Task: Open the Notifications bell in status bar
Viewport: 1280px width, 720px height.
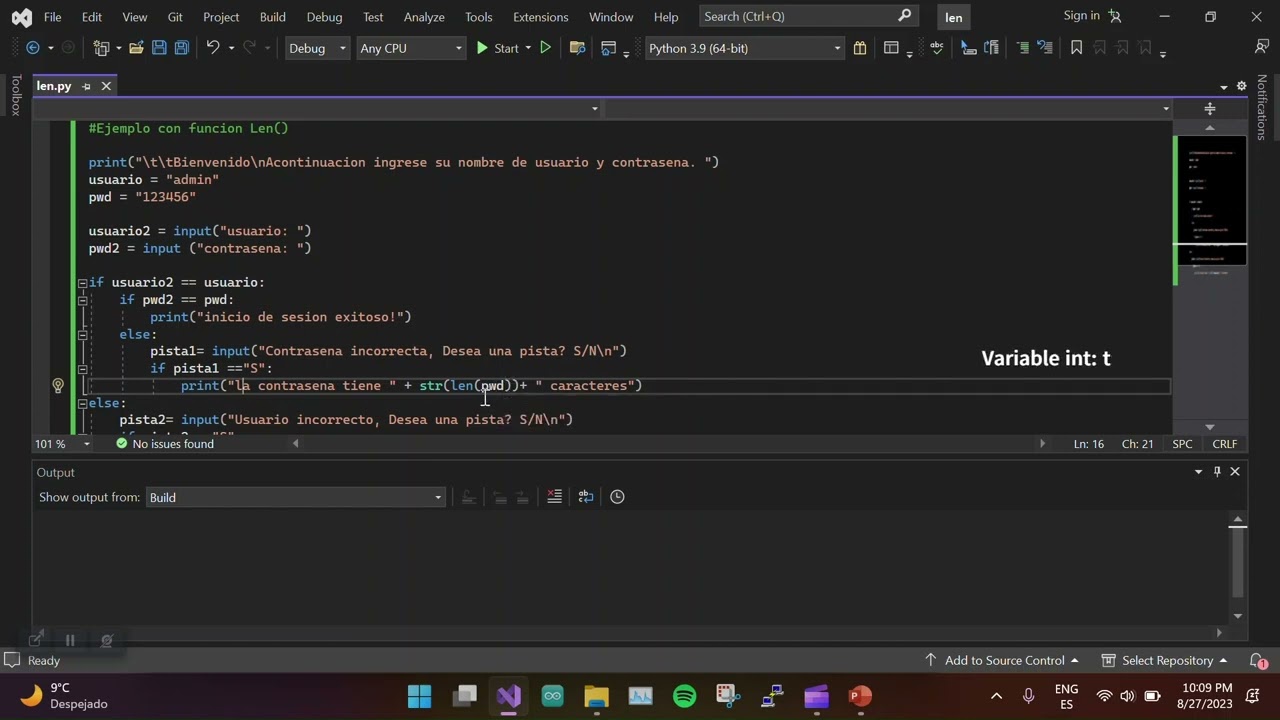Action: click(x=1258, y=661)
